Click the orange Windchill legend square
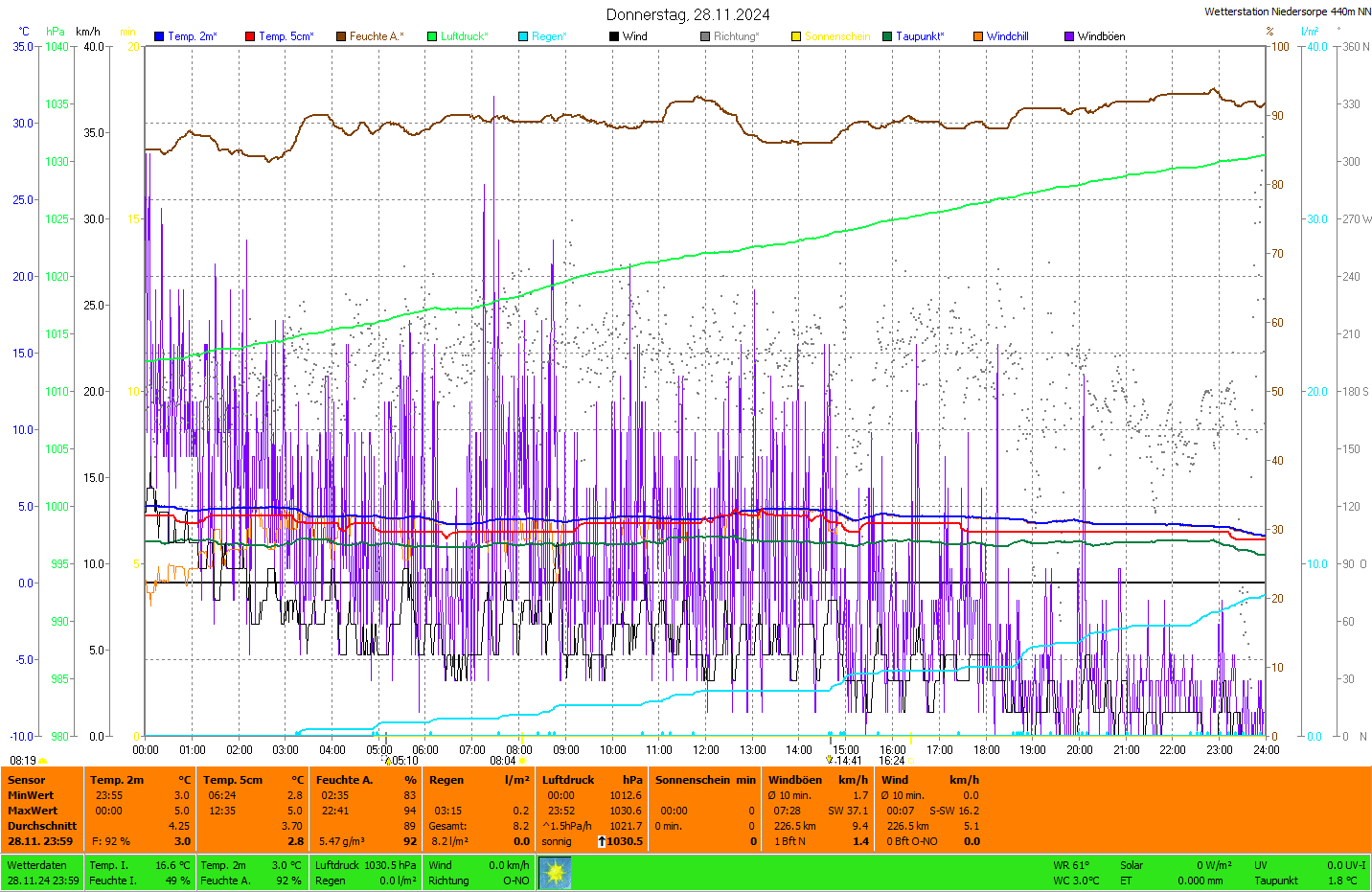This screenshot has width=1372, height=892. click(x=978, y=36)
